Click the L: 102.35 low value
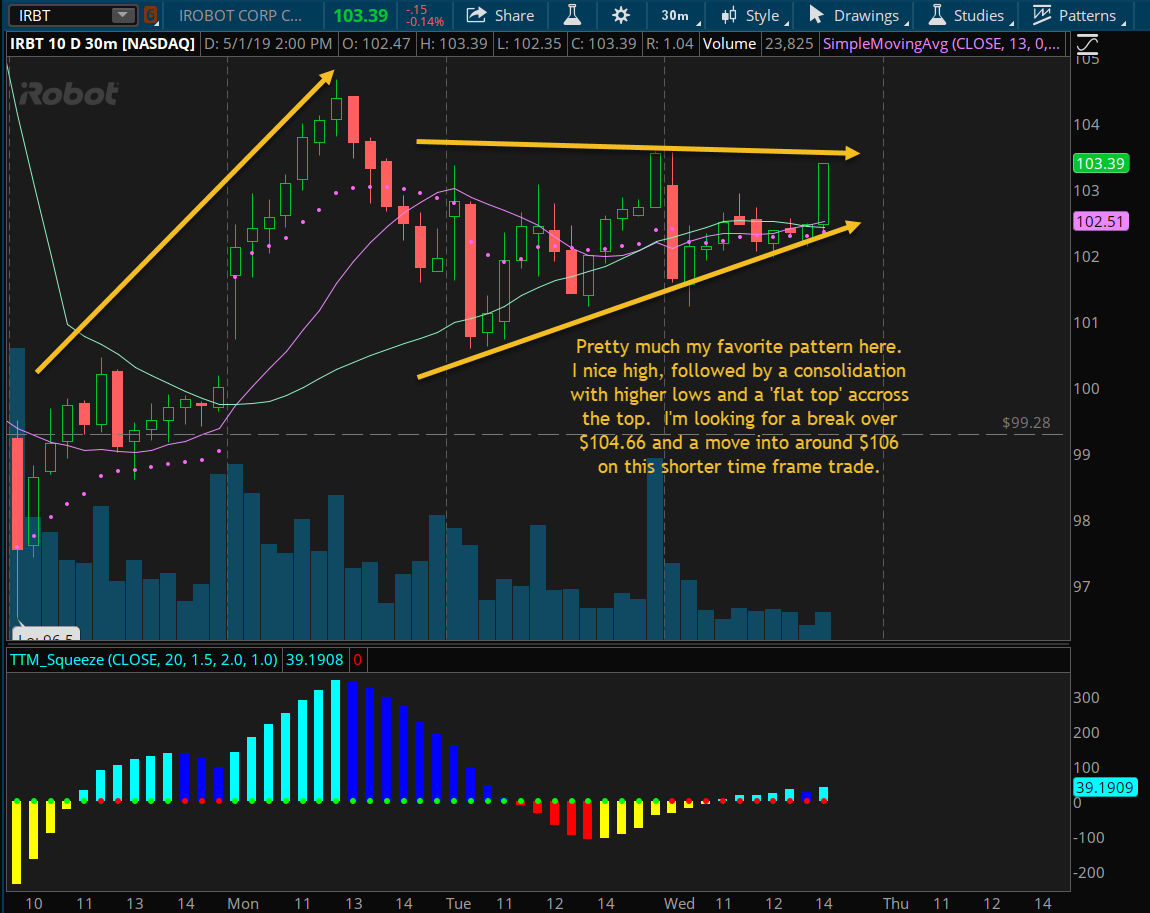The image size is (1150, 913). click(x=529, y=44)
